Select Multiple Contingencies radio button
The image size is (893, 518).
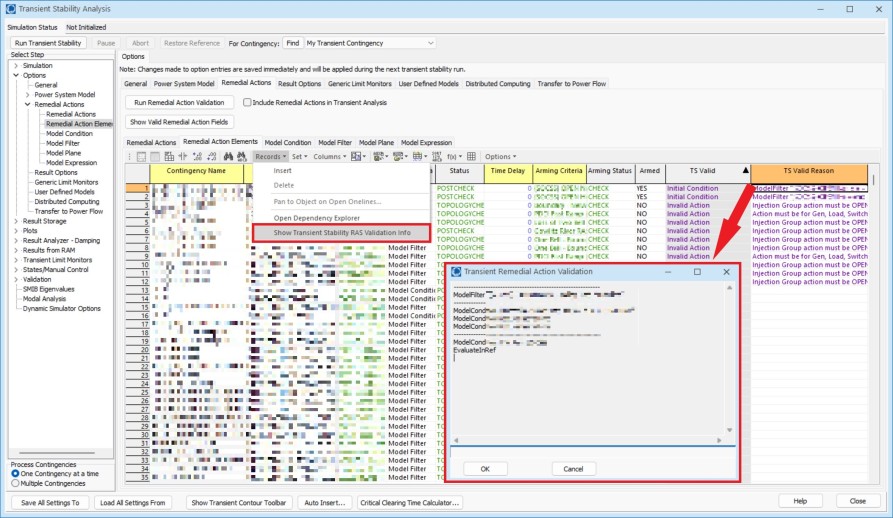(x=16, y=483)
